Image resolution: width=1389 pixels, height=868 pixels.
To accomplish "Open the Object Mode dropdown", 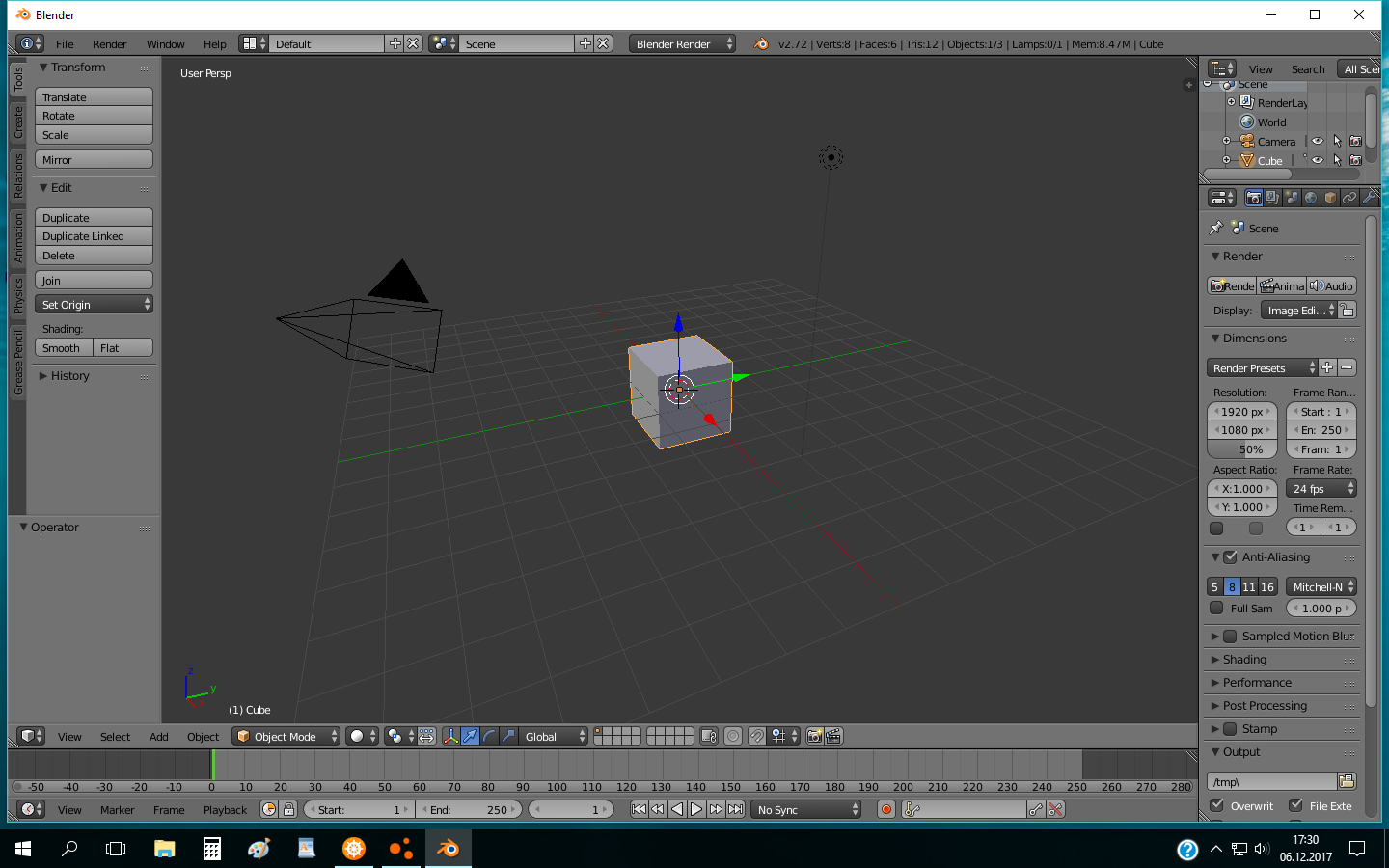I will (286, 736).
